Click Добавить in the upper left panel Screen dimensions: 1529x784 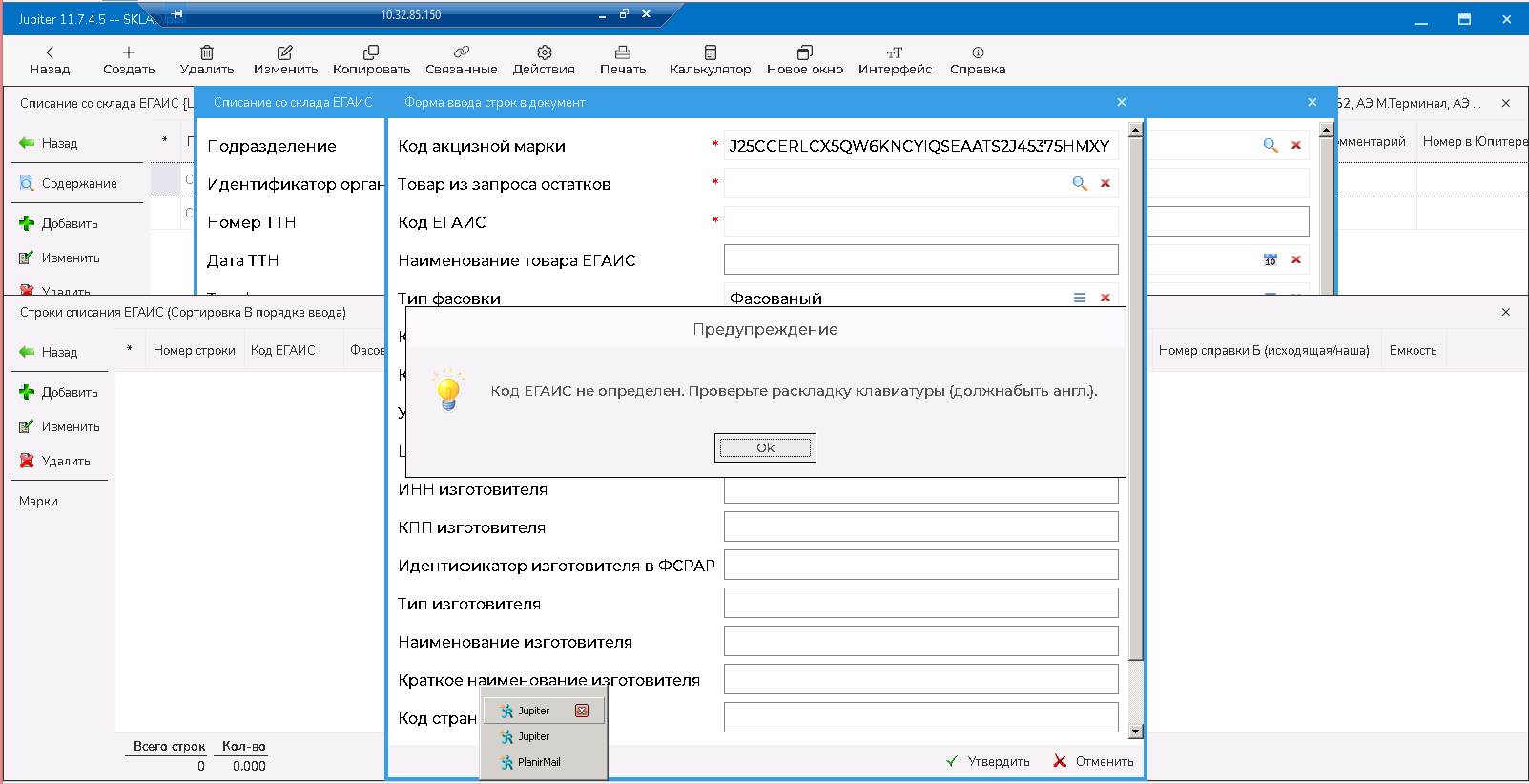coord(58,223)
